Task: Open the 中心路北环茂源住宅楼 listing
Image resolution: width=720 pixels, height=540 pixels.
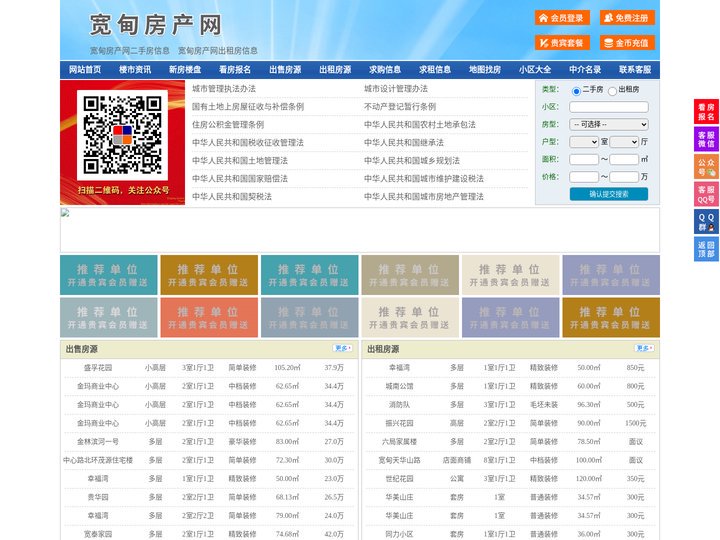Action: click(98, 460)
